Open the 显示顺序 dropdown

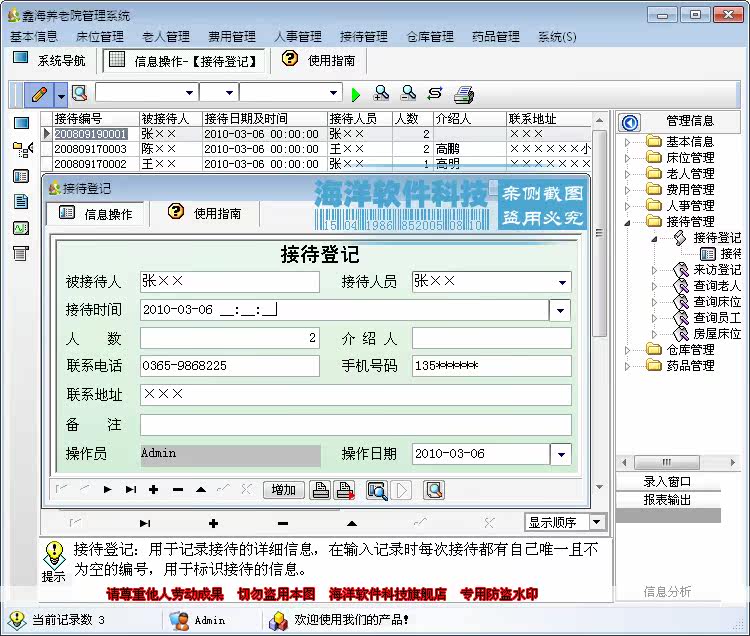597,522
